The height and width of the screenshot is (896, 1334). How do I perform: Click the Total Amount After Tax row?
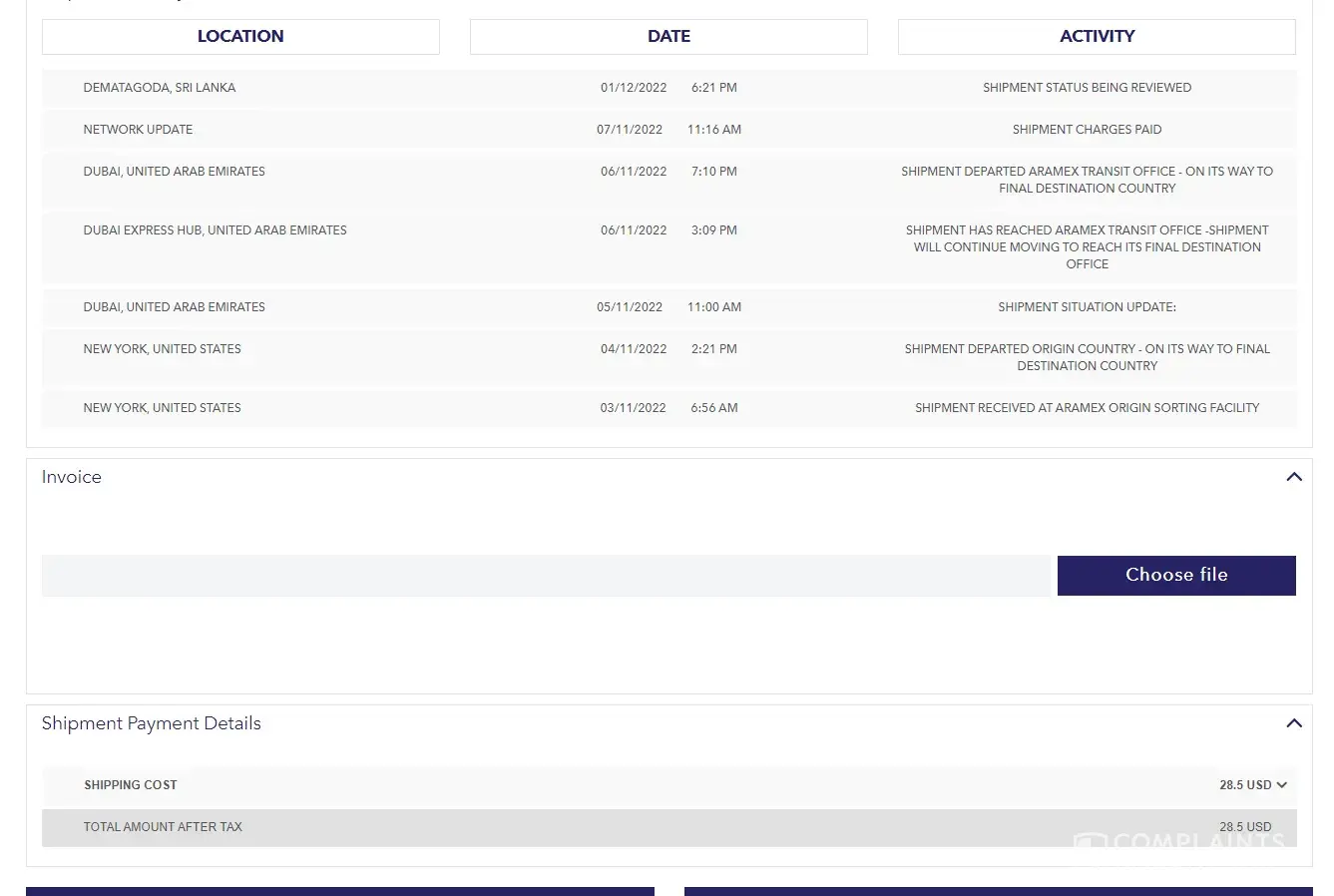coord(163,827)
